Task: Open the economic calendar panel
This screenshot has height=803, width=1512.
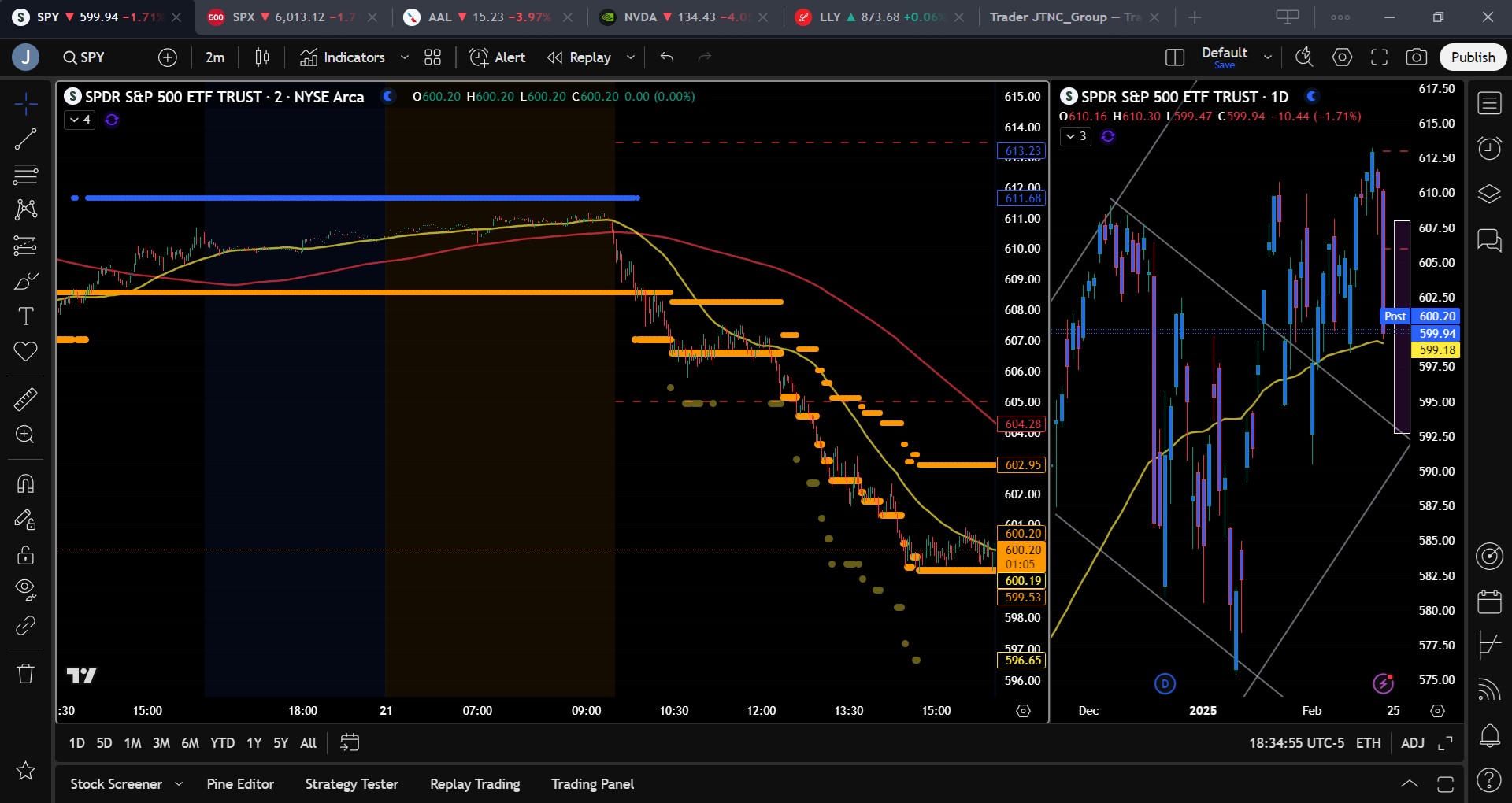Action: (1489, 601)
